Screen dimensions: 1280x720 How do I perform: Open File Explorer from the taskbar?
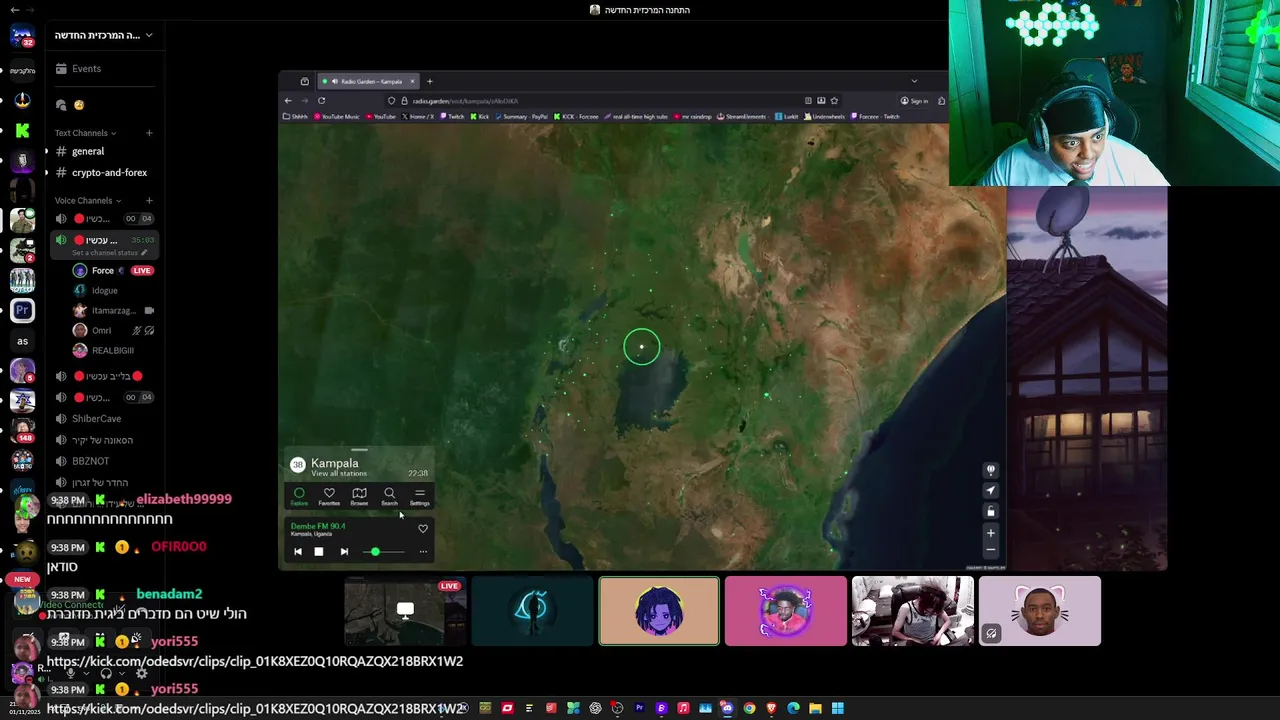815,708
